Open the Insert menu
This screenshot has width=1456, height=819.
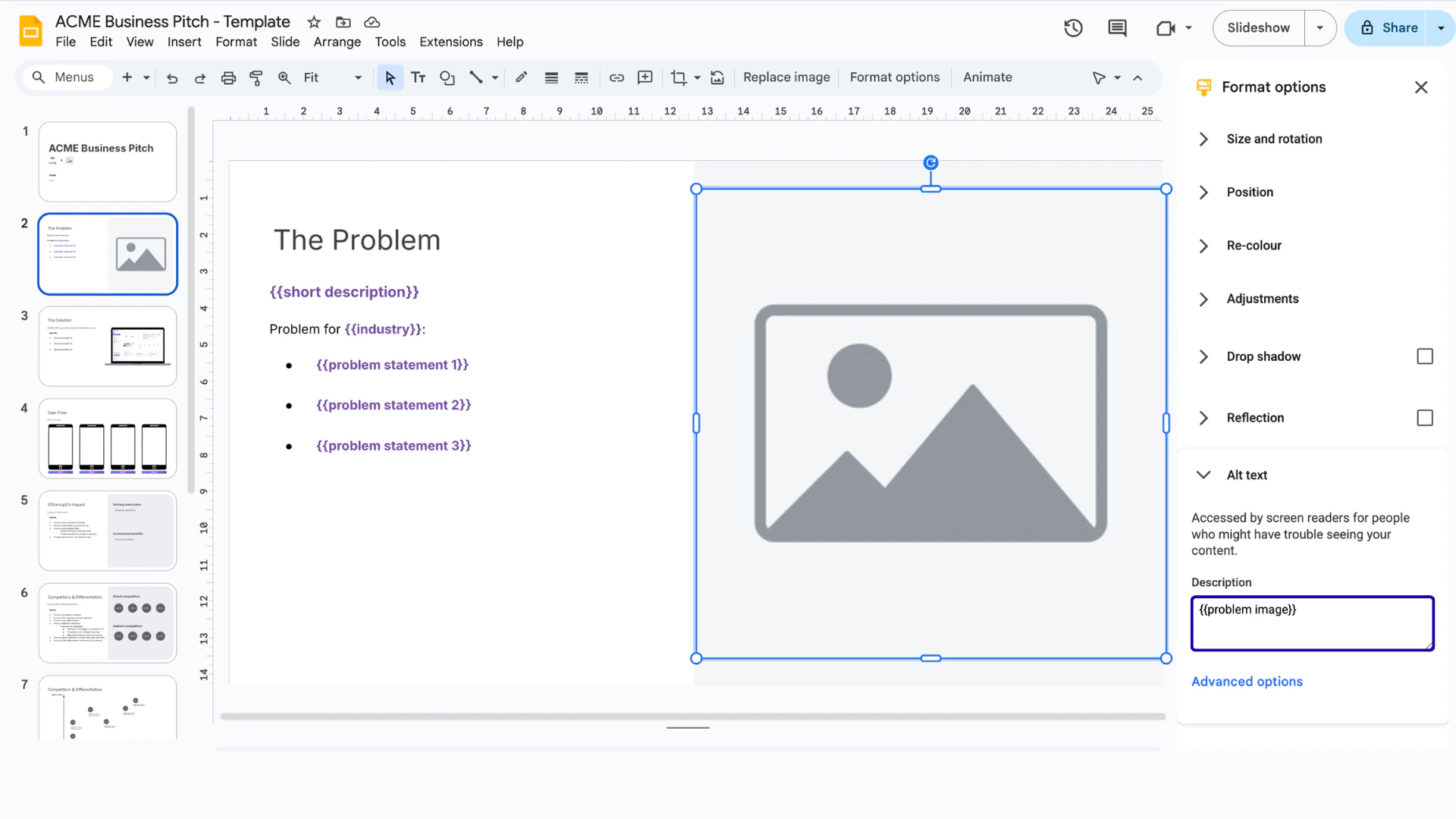pyautogui.click(x=184, y=42)
